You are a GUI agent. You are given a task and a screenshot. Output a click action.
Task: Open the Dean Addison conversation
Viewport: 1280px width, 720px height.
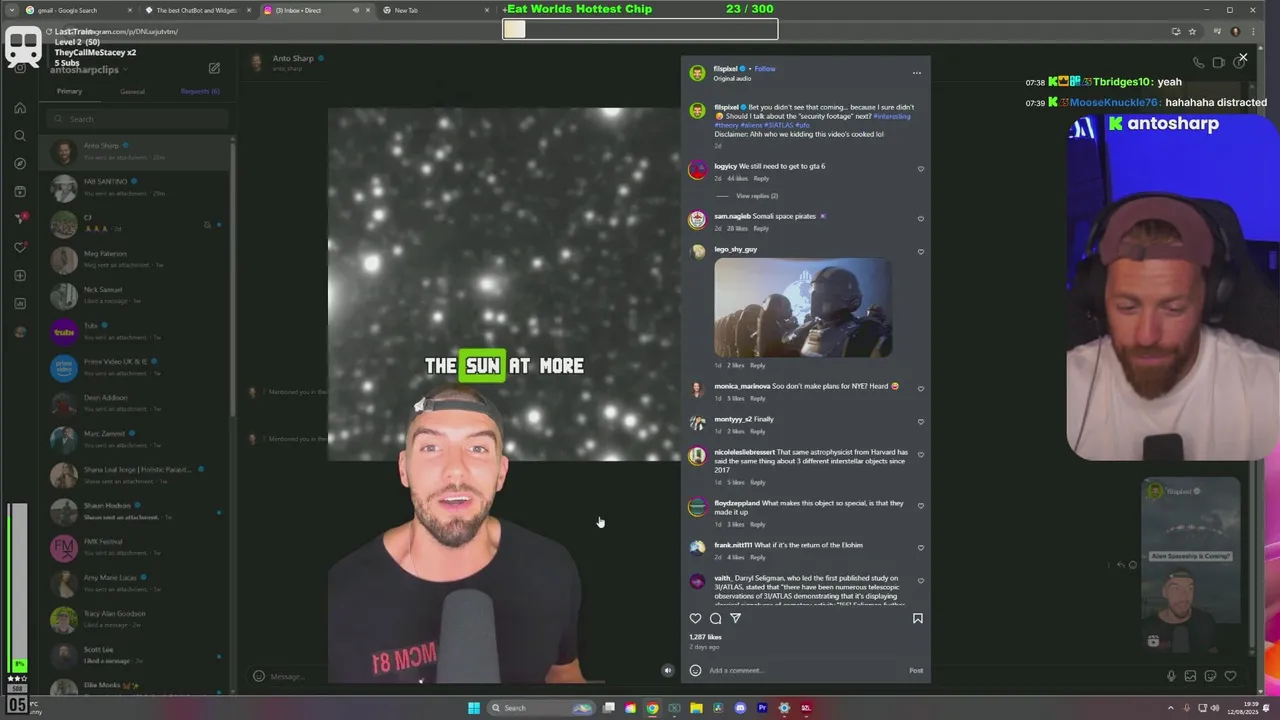click(135, 403)
